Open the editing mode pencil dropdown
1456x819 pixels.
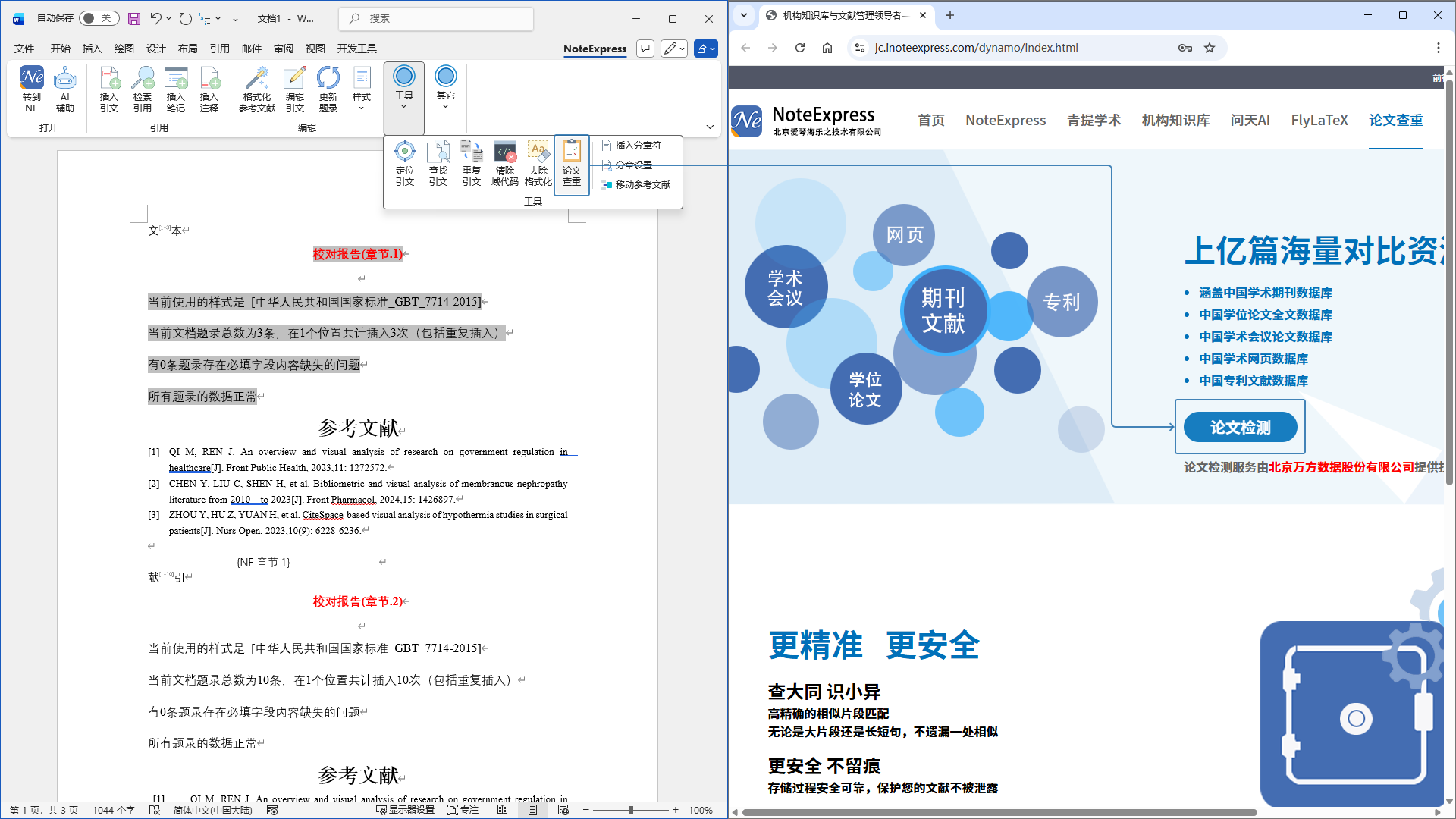(674, 49)
